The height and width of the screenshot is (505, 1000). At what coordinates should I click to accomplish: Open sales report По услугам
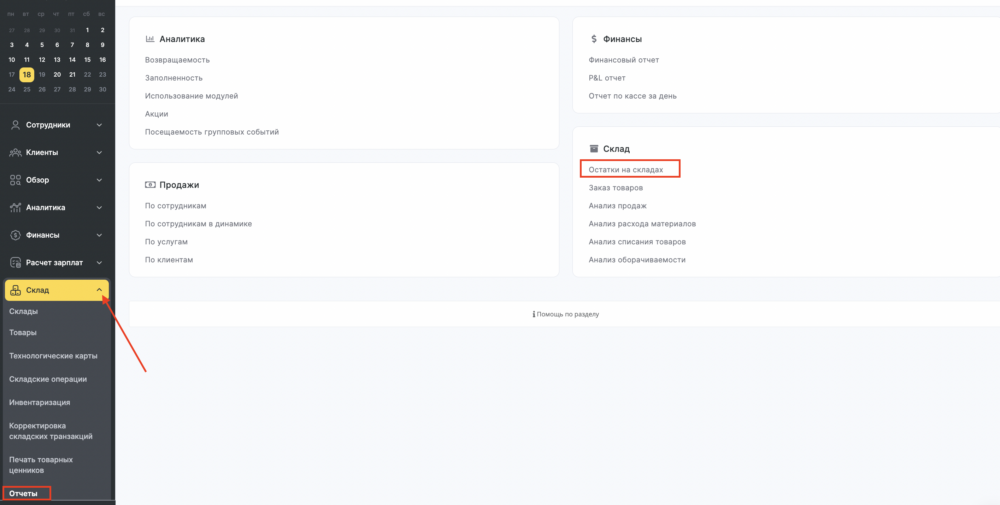[166, 242]
